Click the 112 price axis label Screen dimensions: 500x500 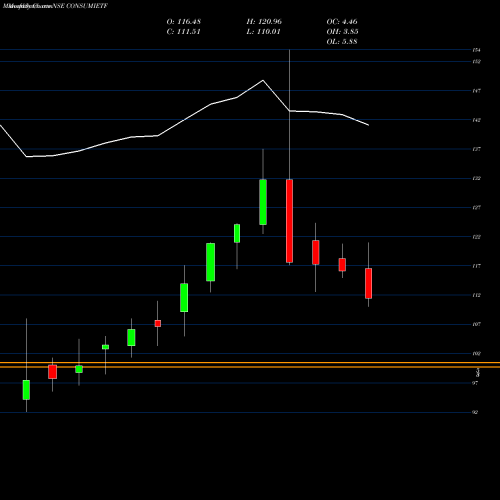476,295
